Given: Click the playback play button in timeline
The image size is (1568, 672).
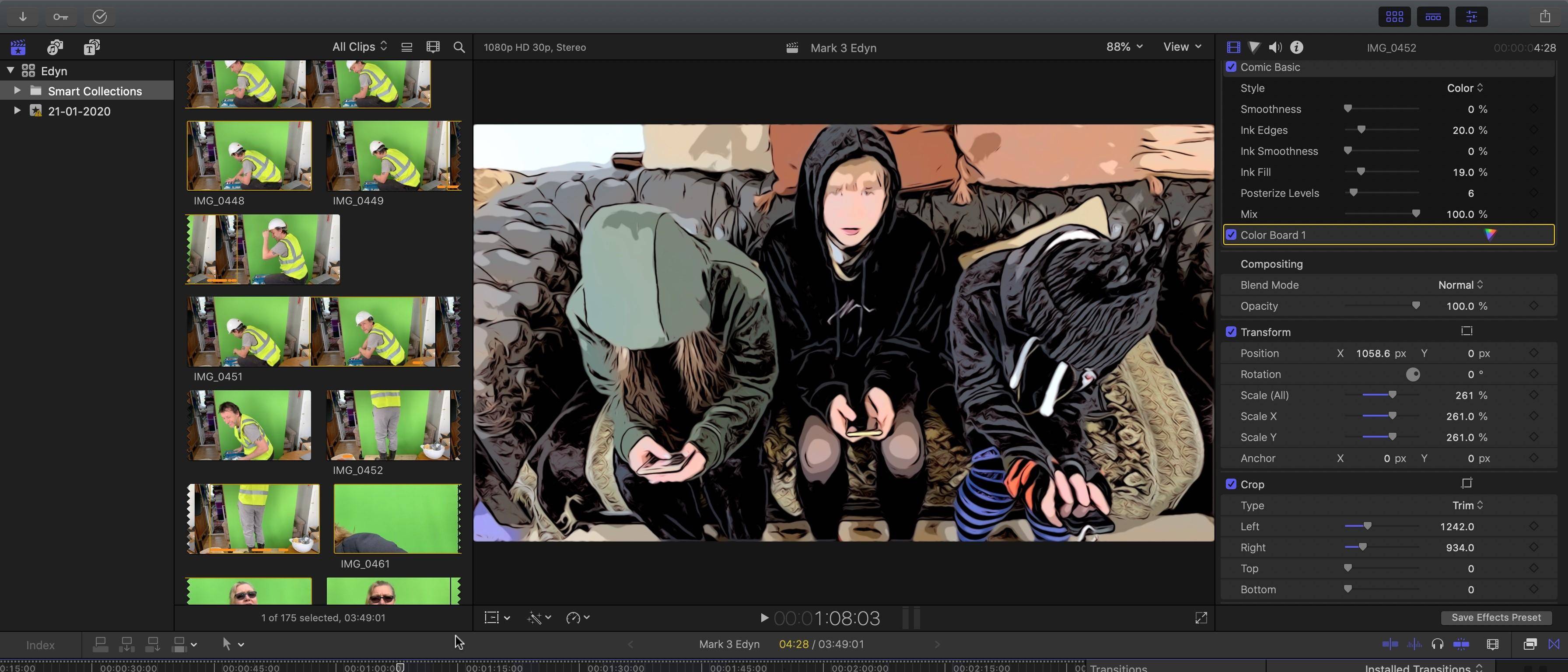Looking at the screenshot, I should [x=763, y=617].
